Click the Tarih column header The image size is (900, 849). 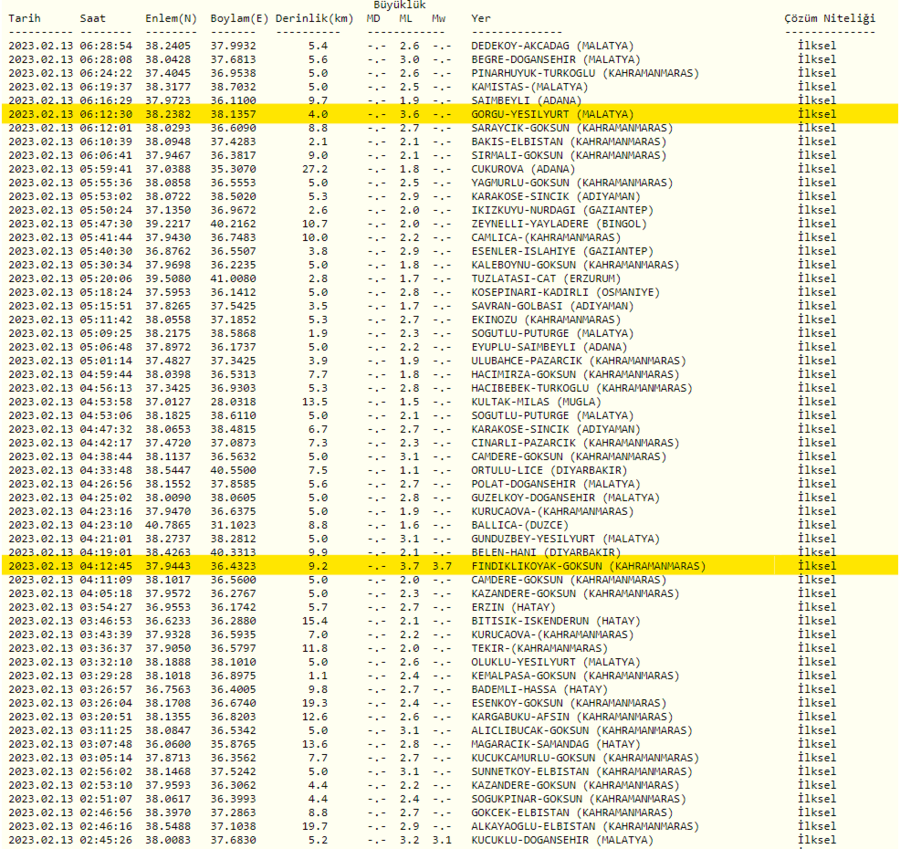[23, 18]
